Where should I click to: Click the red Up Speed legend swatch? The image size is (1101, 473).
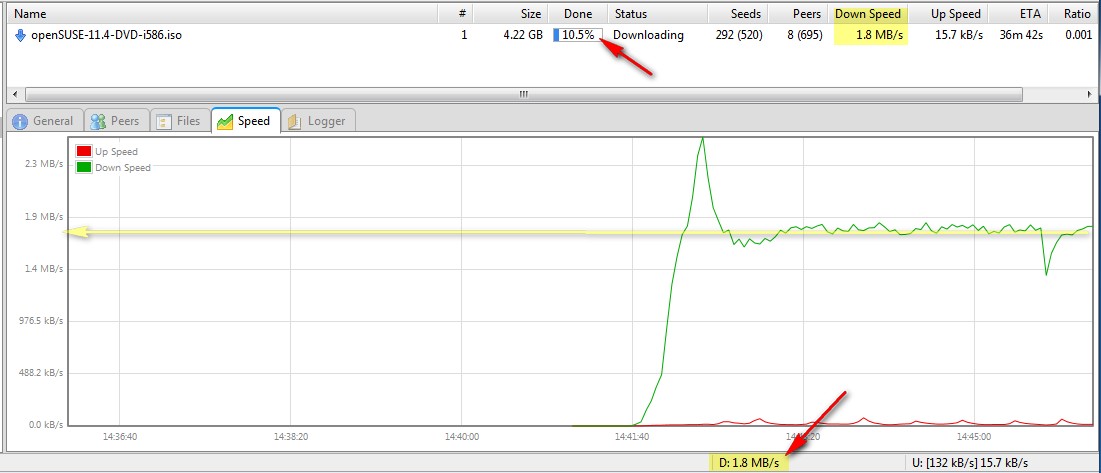[x=84, y=151]
